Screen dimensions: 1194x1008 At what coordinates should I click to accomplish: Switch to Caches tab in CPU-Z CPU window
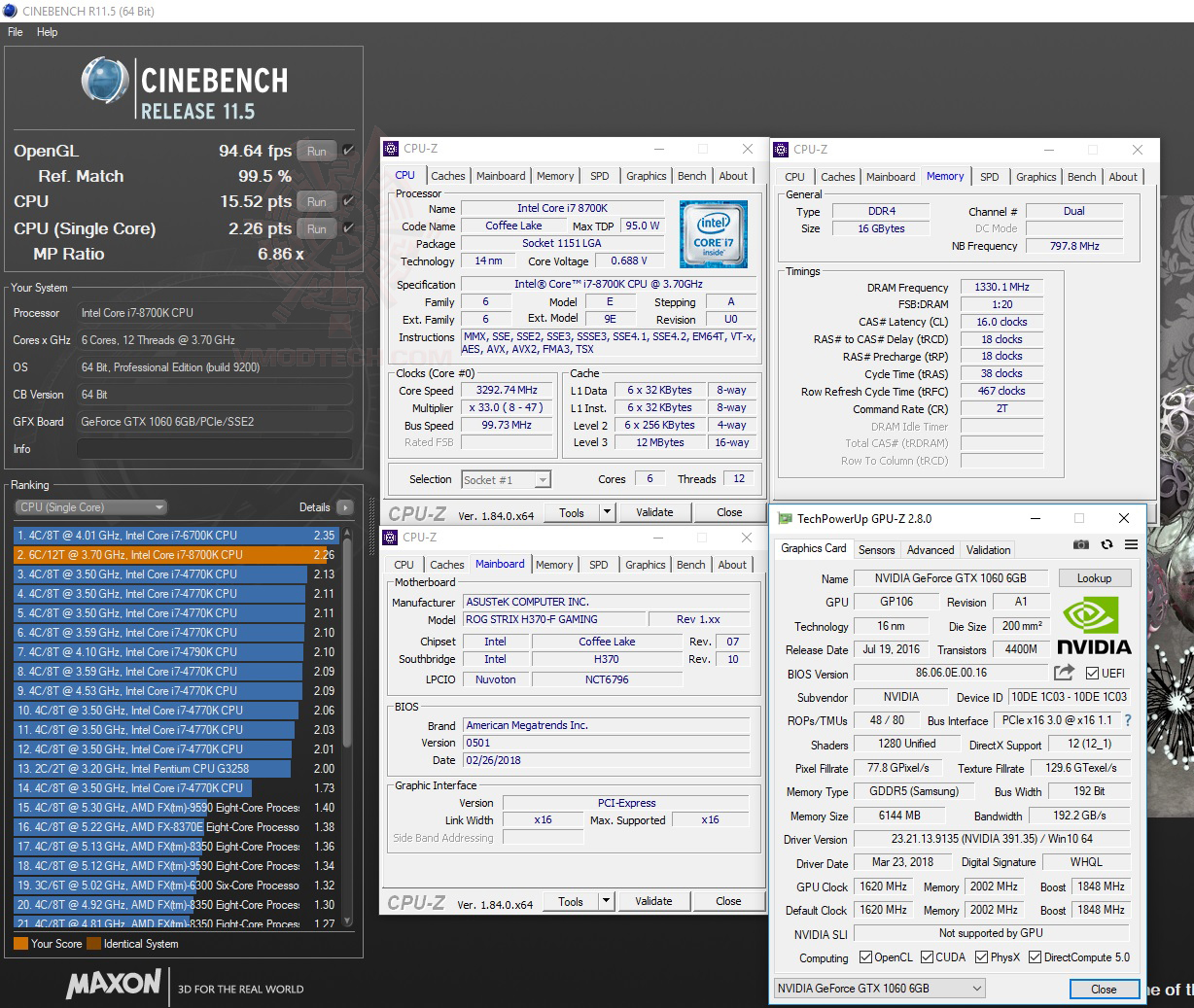click(447, 176)
